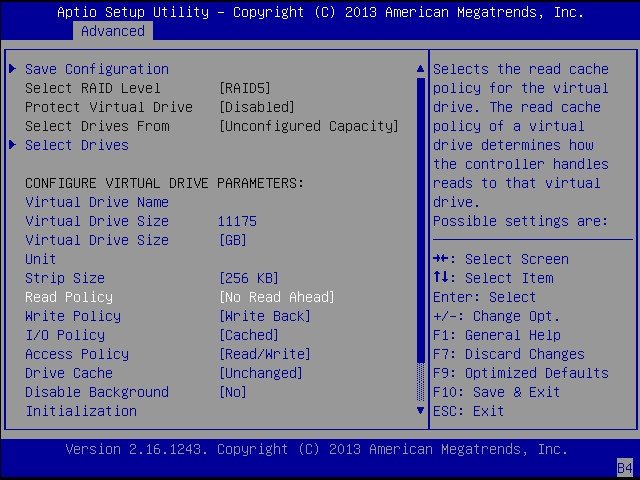
Task: Edit virtual drive size value 11175
Action: (237, 221)
